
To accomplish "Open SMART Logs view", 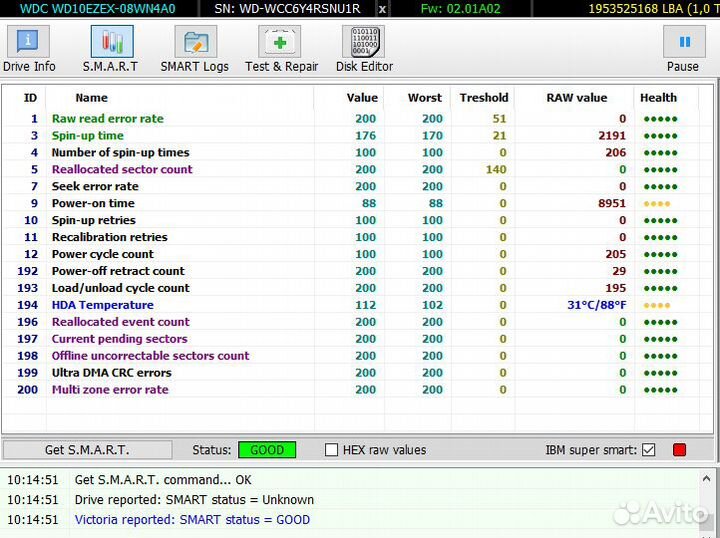I will point(195,48).
